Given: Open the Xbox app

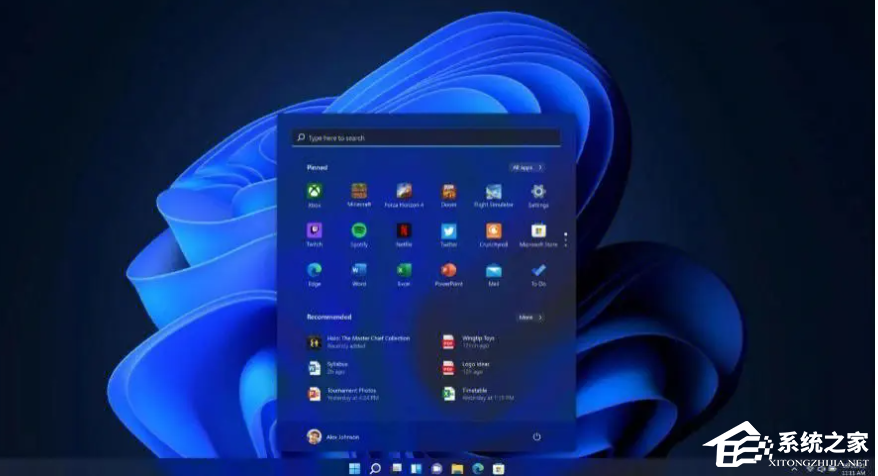Looking at the screenshot, I should pyautogui.click(x=314, y=192).
